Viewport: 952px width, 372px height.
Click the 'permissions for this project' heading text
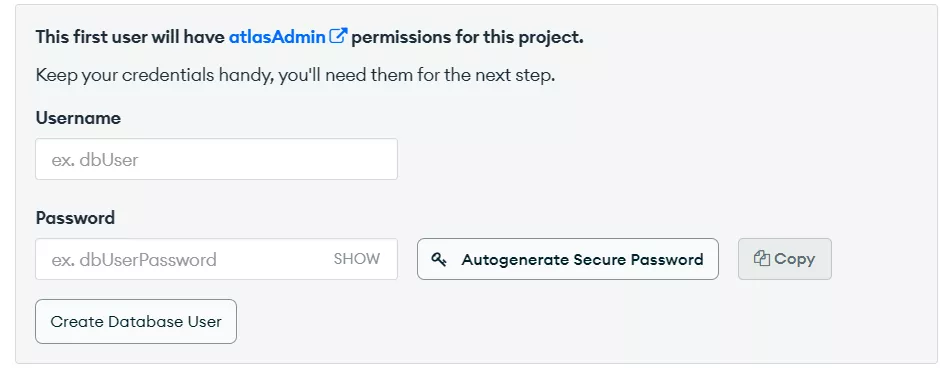[x=468, y=37]
